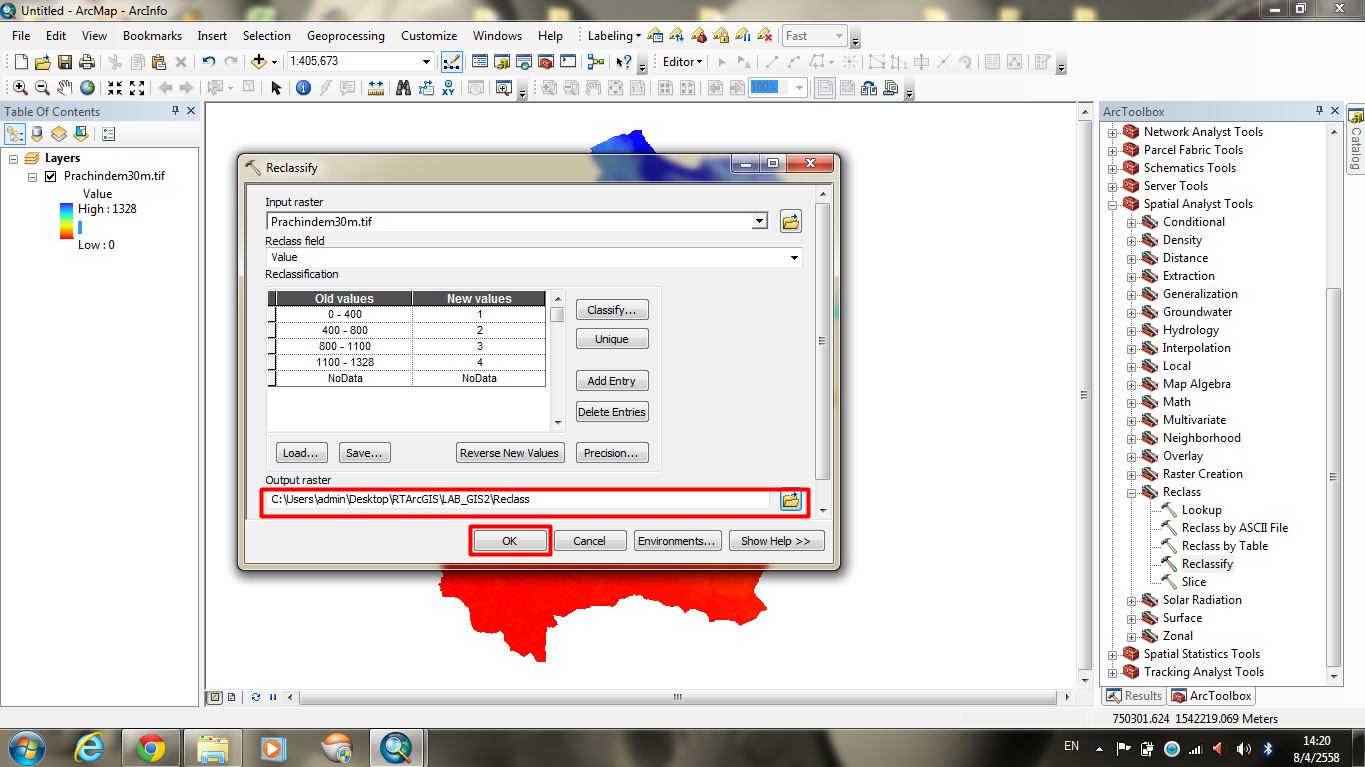Image resolution: width=1365 pixels, height=767 pixels.
Task: Click the Table Of Contents window icon
Action: pos(479,62)
